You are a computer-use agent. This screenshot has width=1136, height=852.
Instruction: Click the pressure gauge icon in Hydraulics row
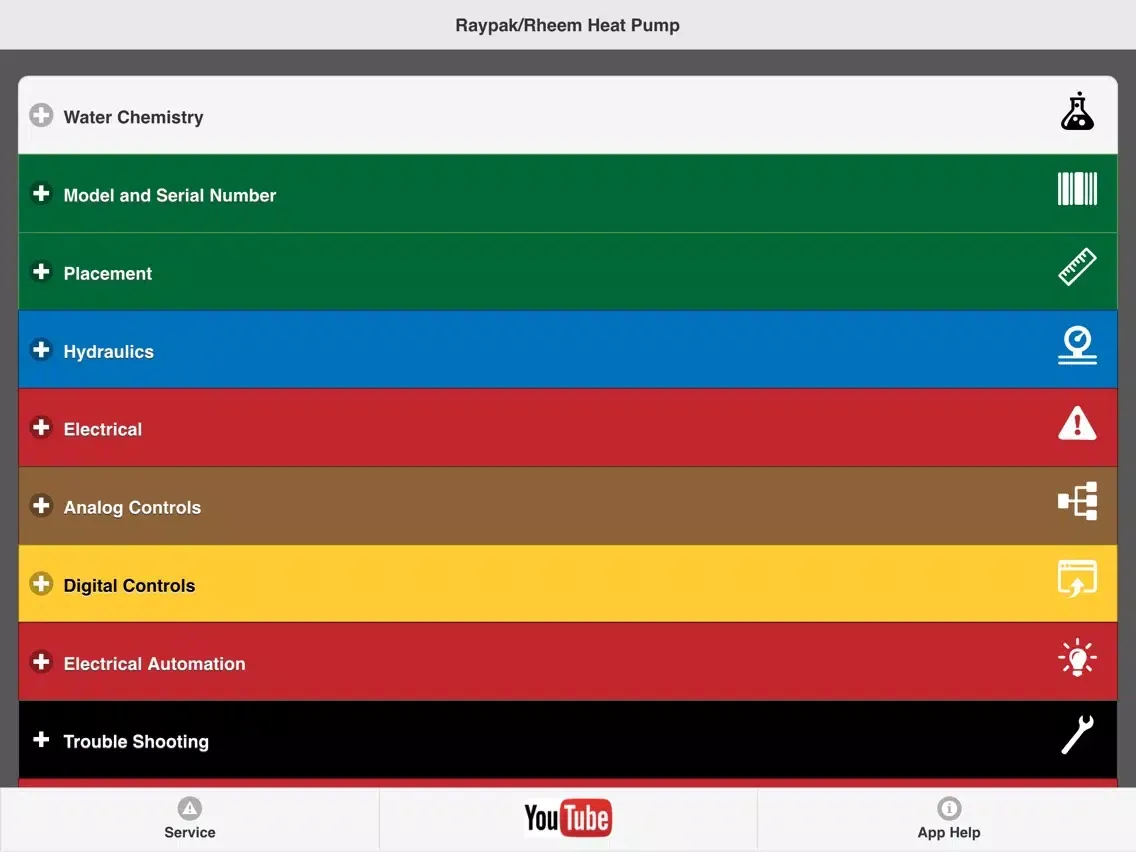tap(1077, 345)
